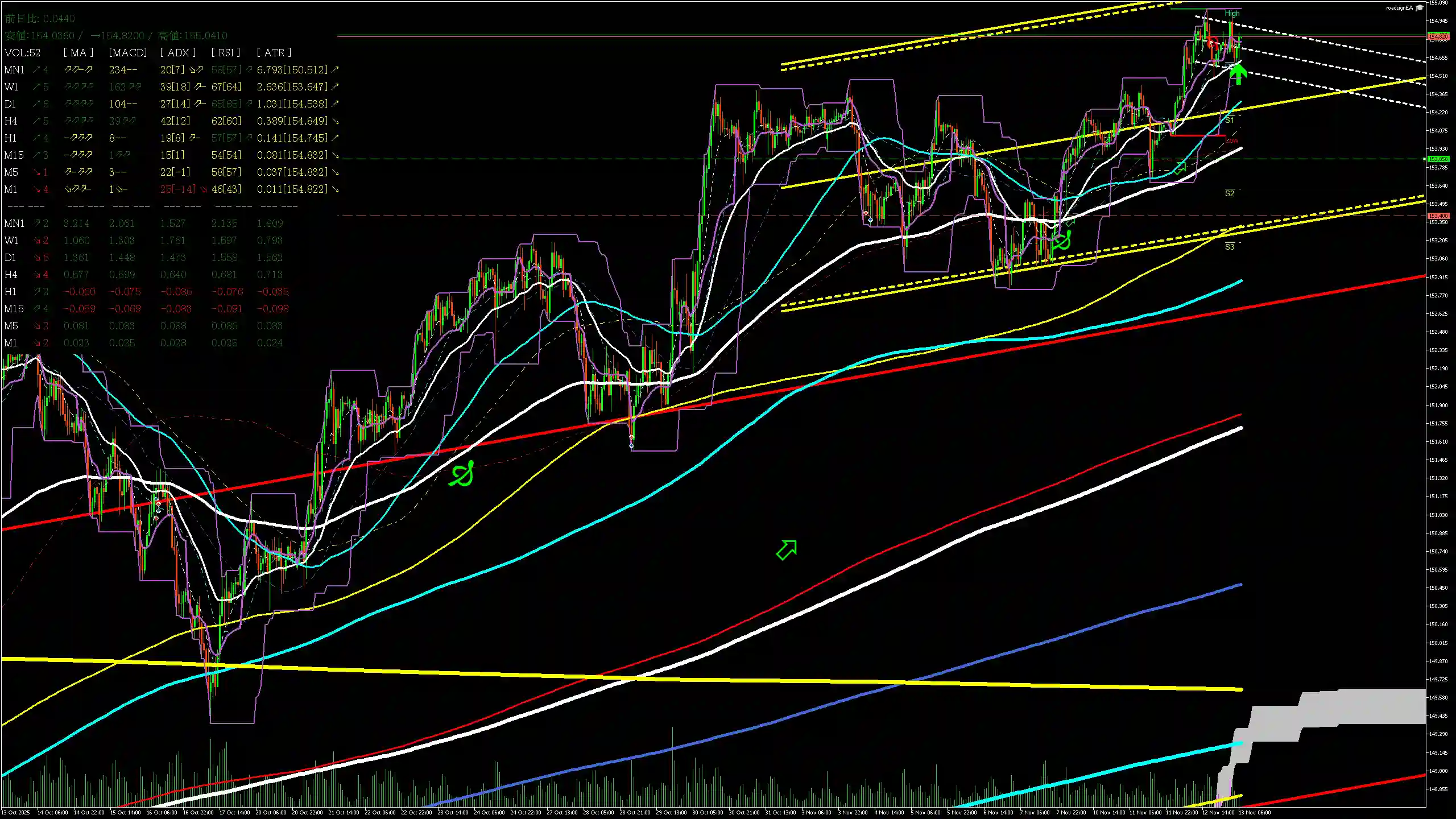Click the roadsignEA graduation cap icon
The height and width of the screenshot is (819, 1456).
coord(1420,7)
